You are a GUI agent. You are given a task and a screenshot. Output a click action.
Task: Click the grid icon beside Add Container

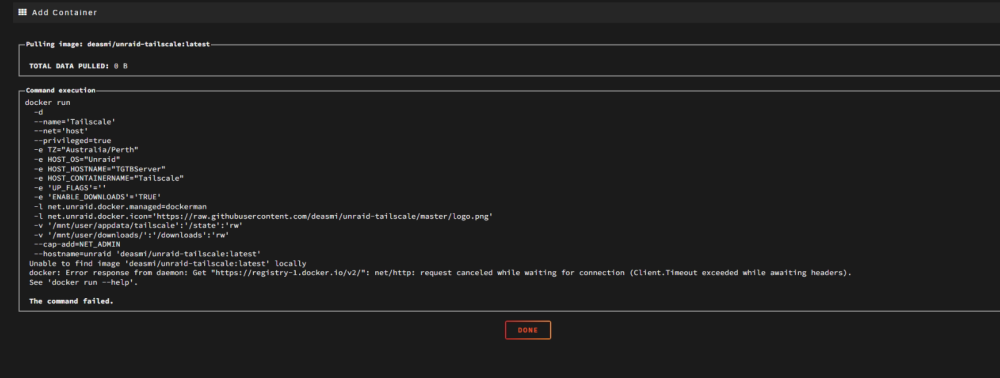tap(22, 12)
